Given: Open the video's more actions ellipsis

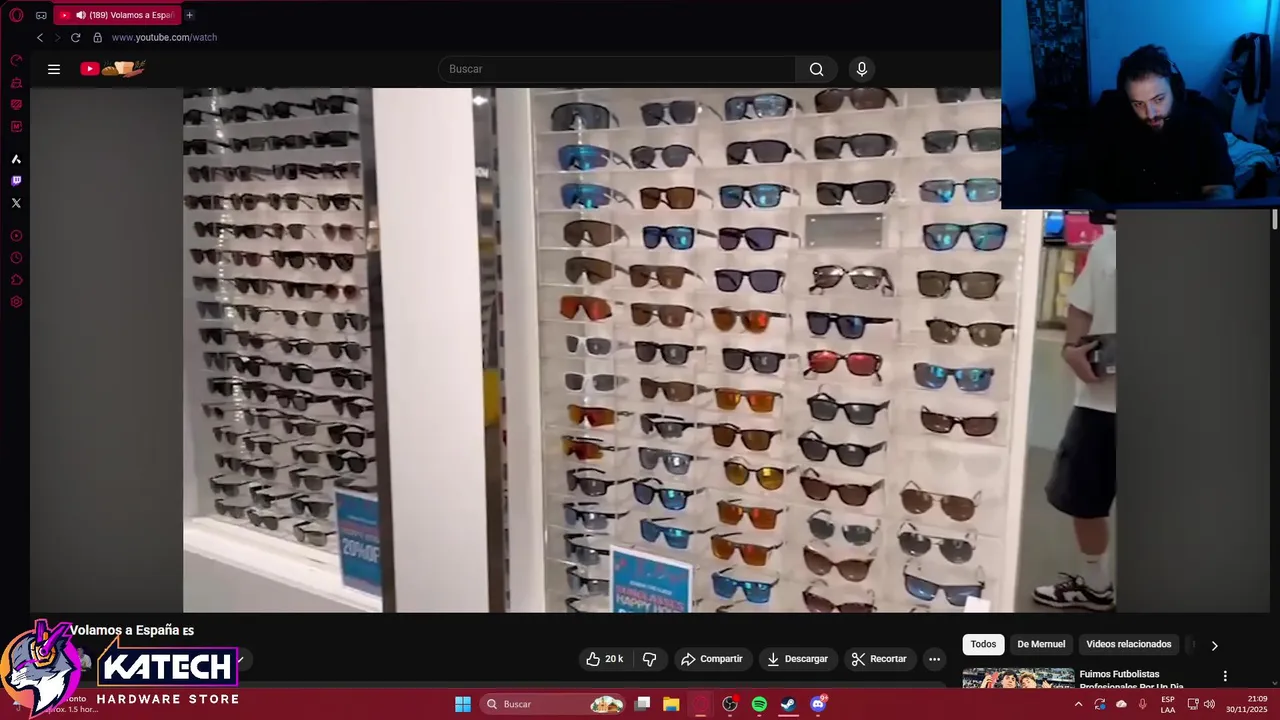Looking at the screenshot, I should pos(934,659).
